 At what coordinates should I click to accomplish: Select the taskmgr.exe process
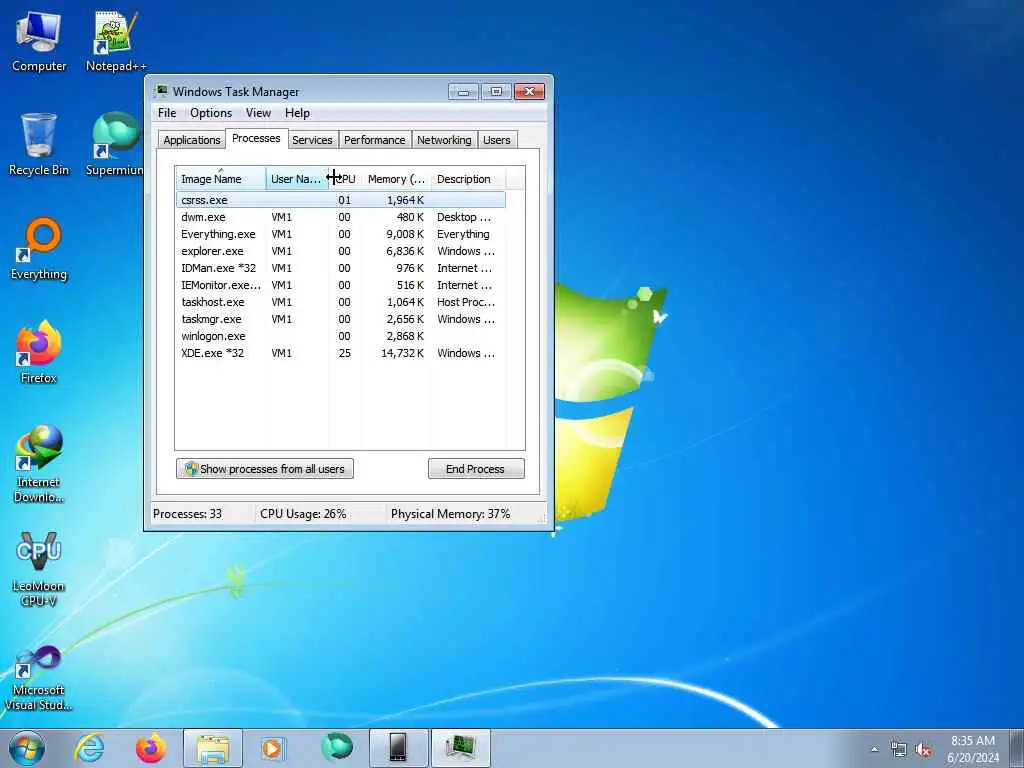point(340,319)
